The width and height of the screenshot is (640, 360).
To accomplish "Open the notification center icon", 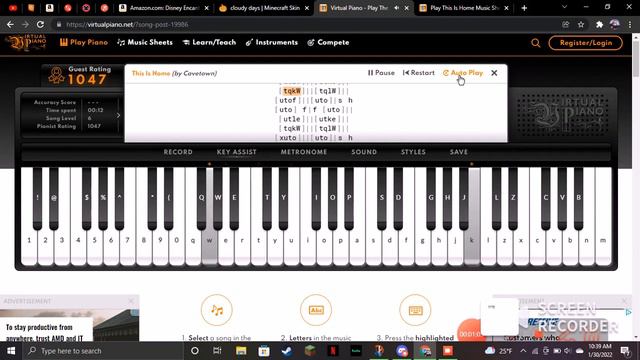I will coord(624,351).
